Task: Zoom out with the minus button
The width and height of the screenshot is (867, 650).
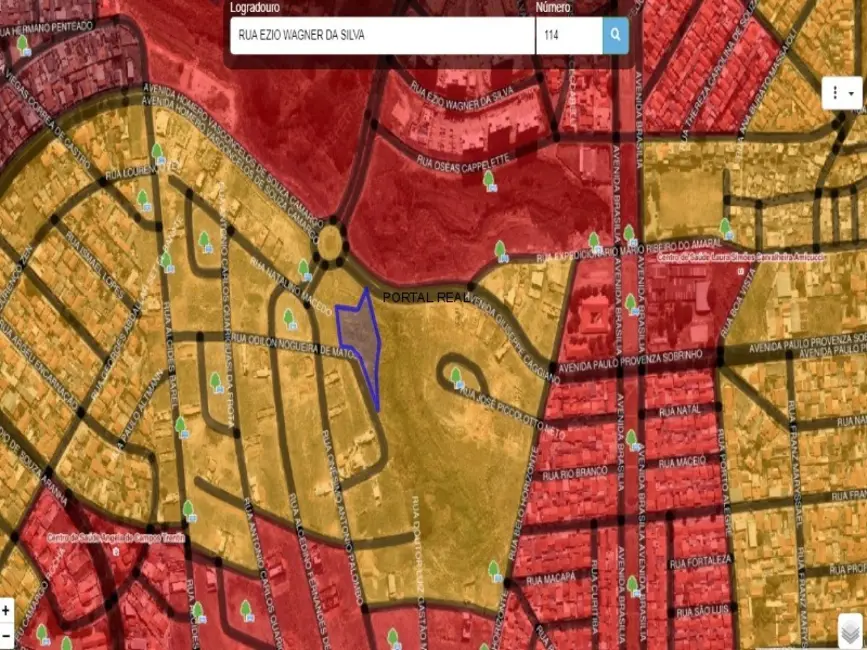Action: point(7,634)
